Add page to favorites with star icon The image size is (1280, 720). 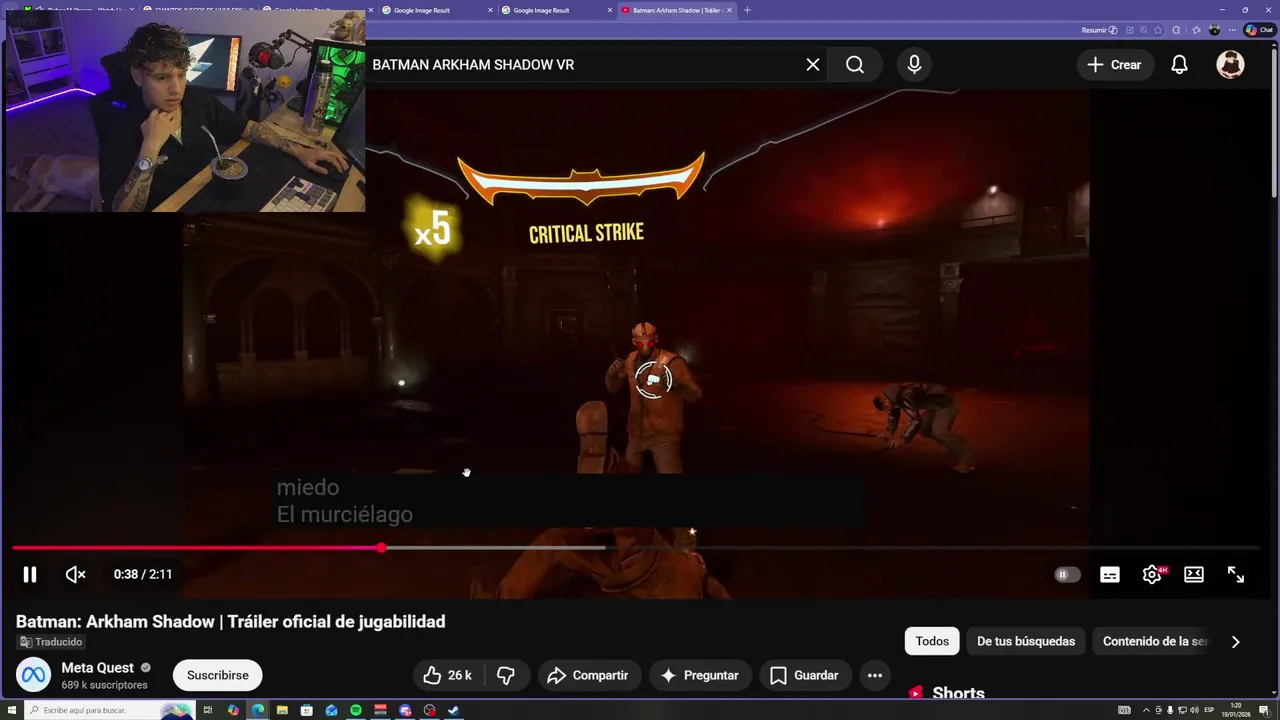[1158, 30]
